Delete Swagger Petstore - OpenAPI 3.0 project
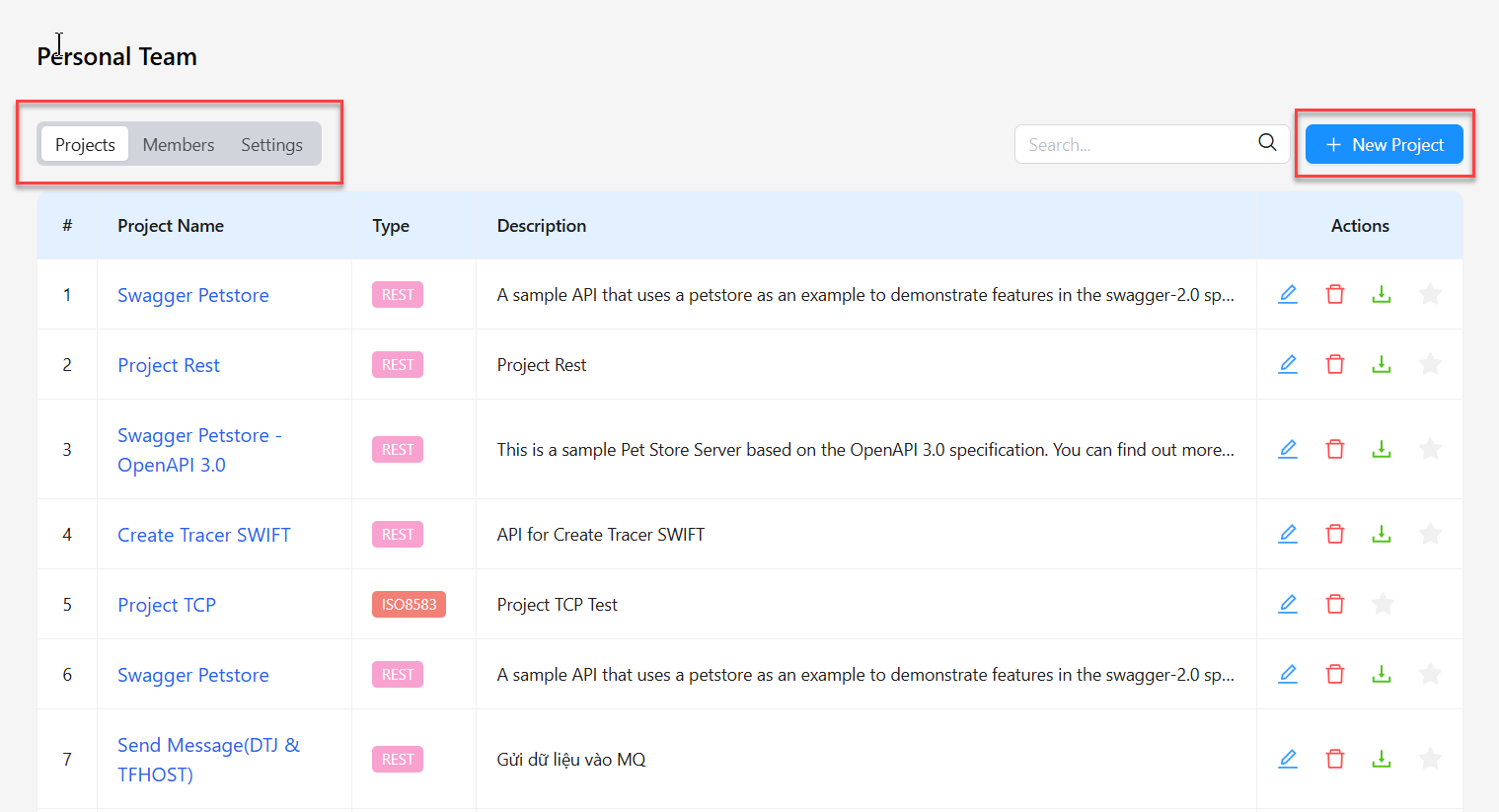The height and width of the screenshot is (812, 1499). pyautogui.click(x=1335, y=449)
